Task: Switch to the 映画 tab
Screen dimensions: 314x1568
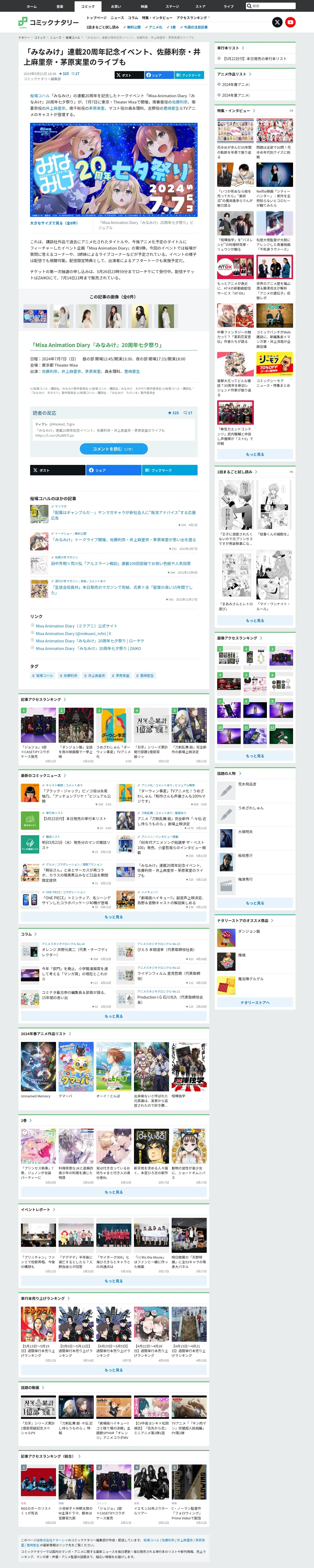Action: pos(144,6)
